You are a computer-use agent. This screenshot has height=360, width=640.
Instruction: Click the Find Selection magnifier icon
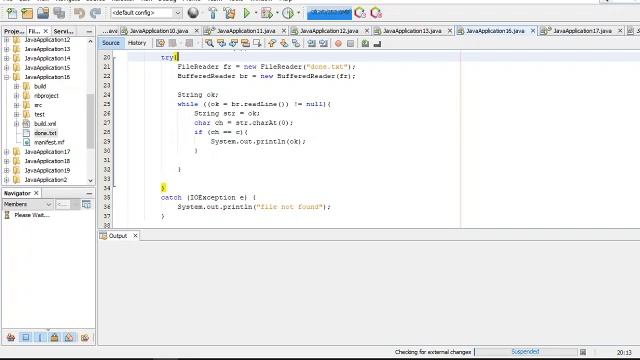click(x=209, y=43)
